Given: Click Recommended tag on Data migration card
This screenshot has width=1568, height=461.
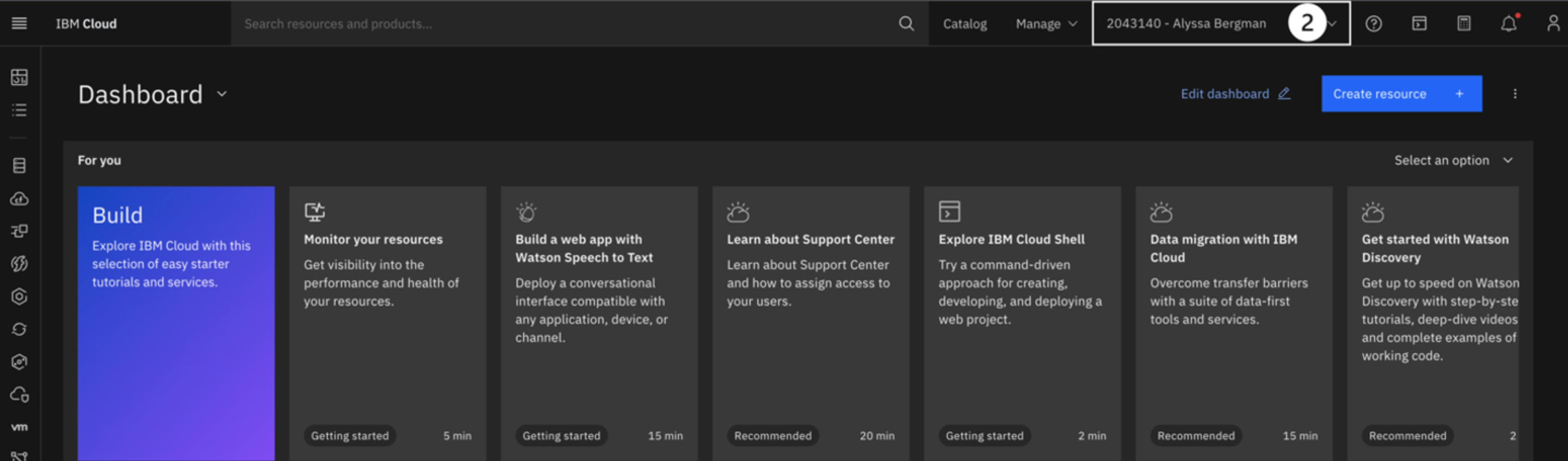Looking at the screenshot, I should 1195,435.
